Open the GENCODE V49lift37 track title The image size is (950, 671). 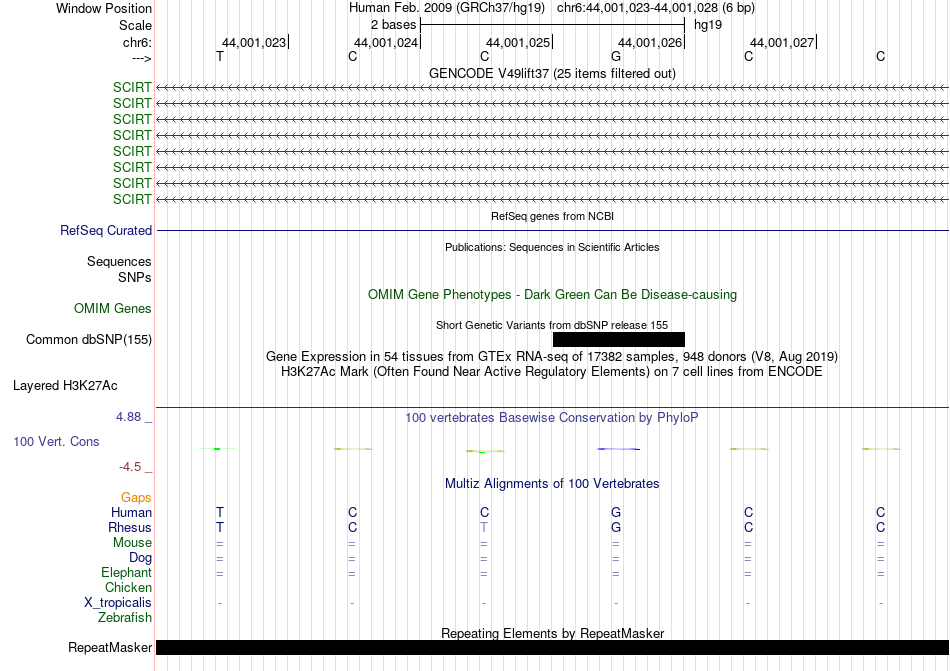552,73
